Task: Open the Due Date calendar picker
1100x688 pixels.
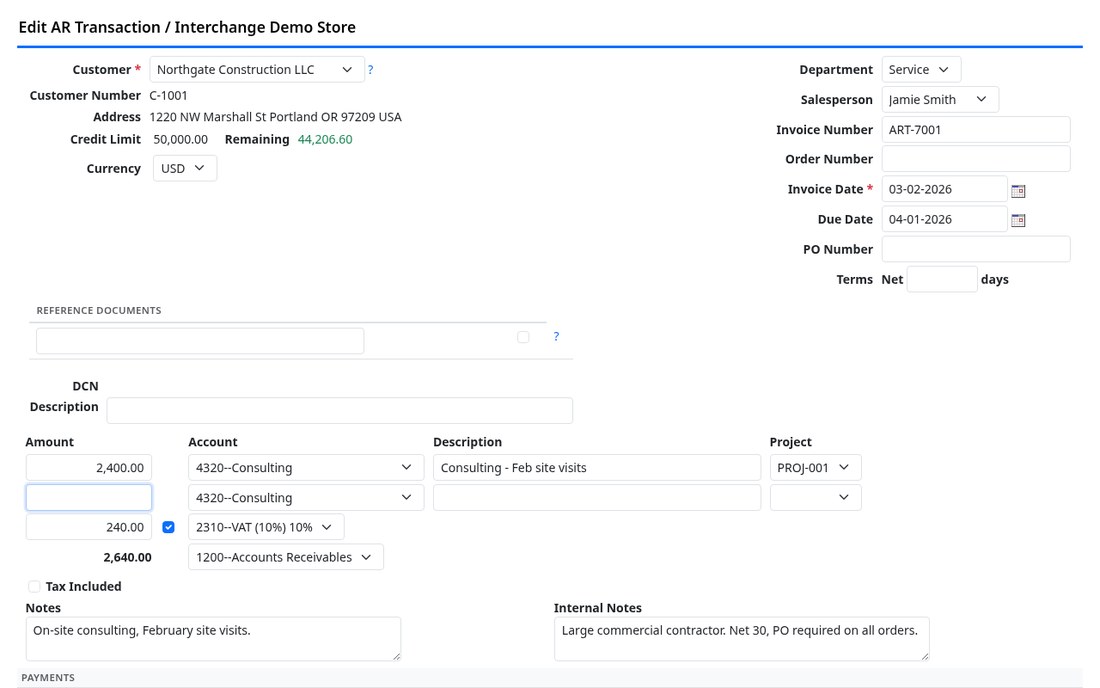Action: coord(1018,220)
